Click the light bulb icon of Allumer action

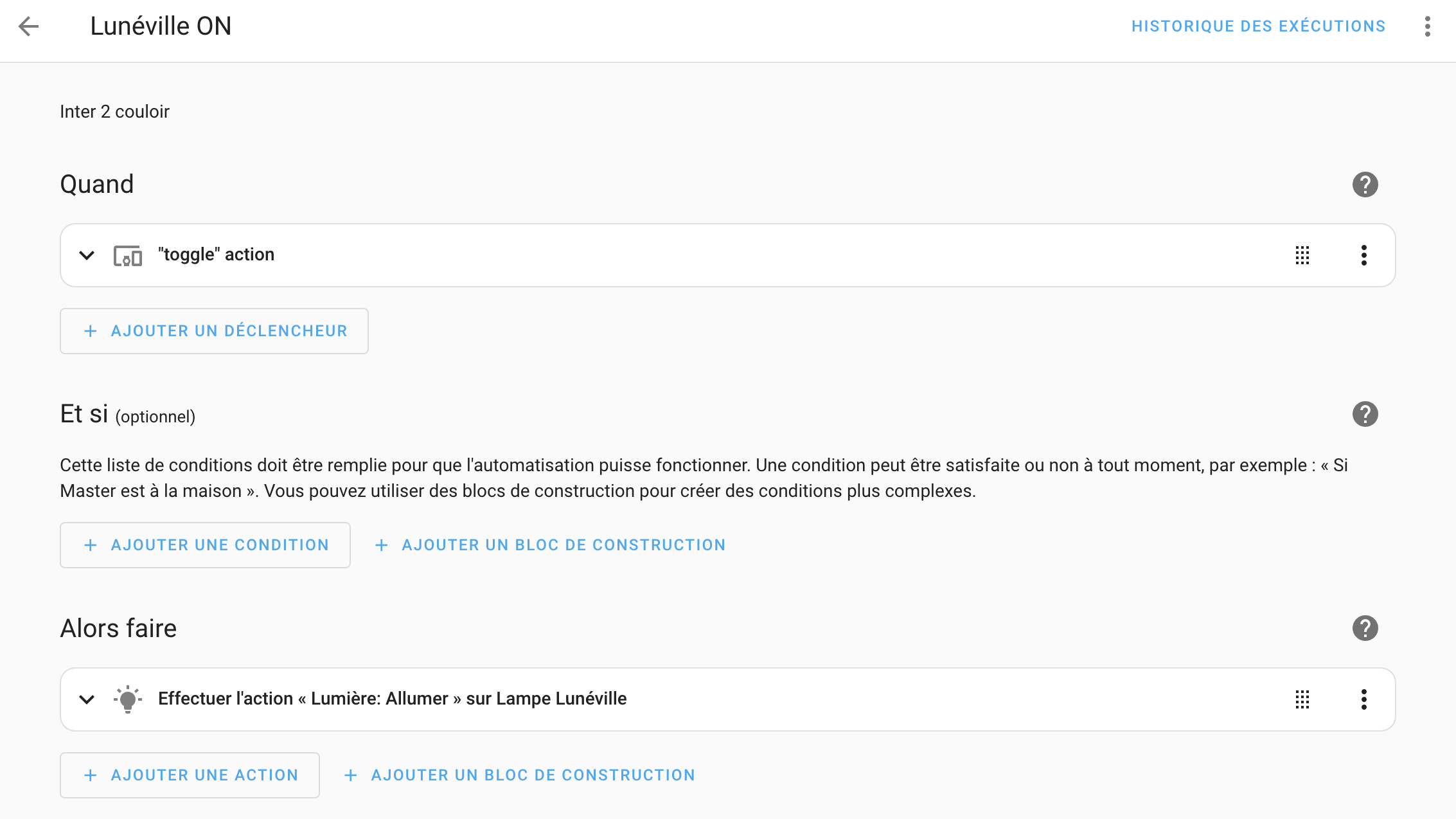click(x=128, y=699)
